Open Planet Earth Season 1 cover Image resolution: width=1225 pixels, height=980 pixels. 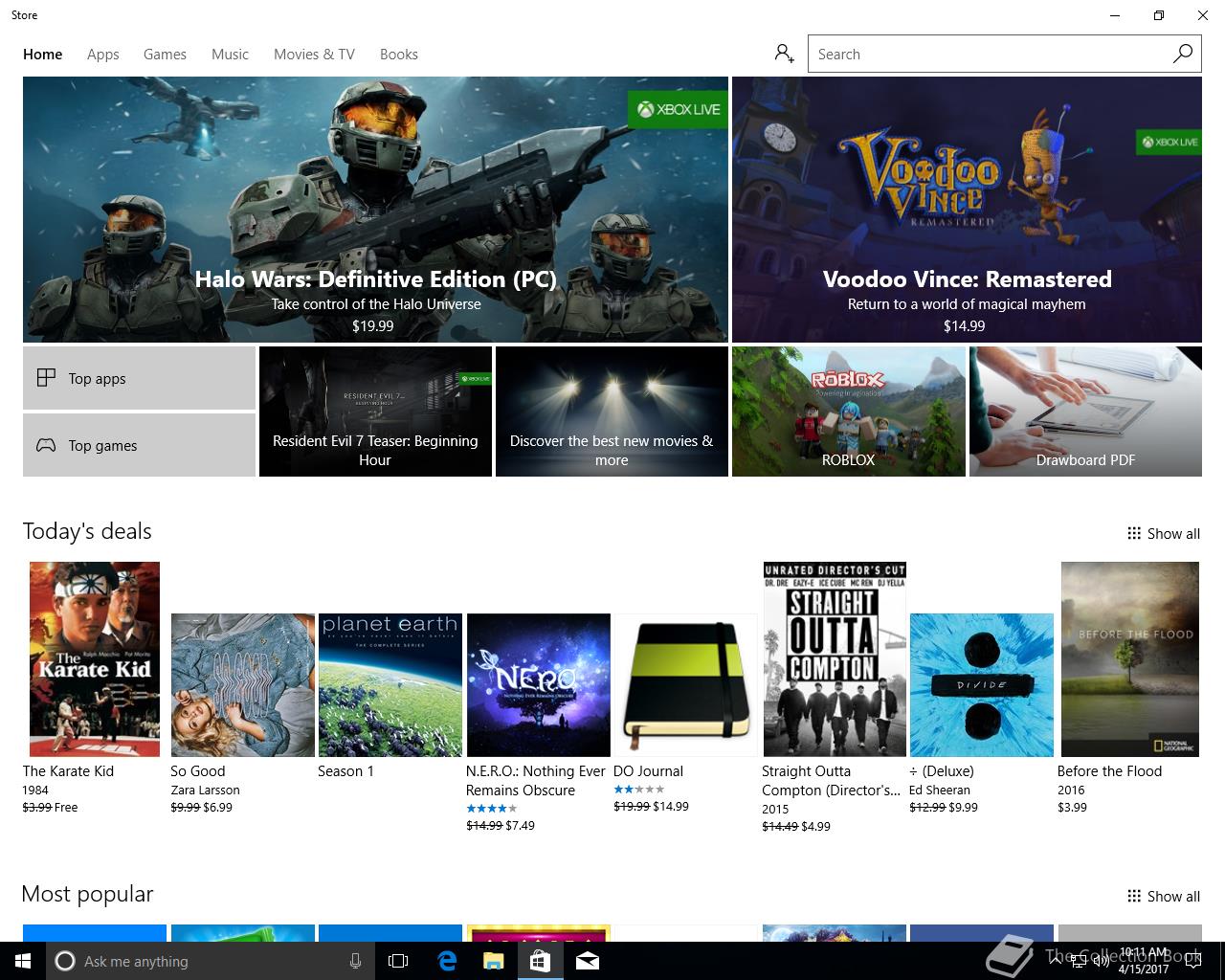pyautogui.click(x=390, y=685)
